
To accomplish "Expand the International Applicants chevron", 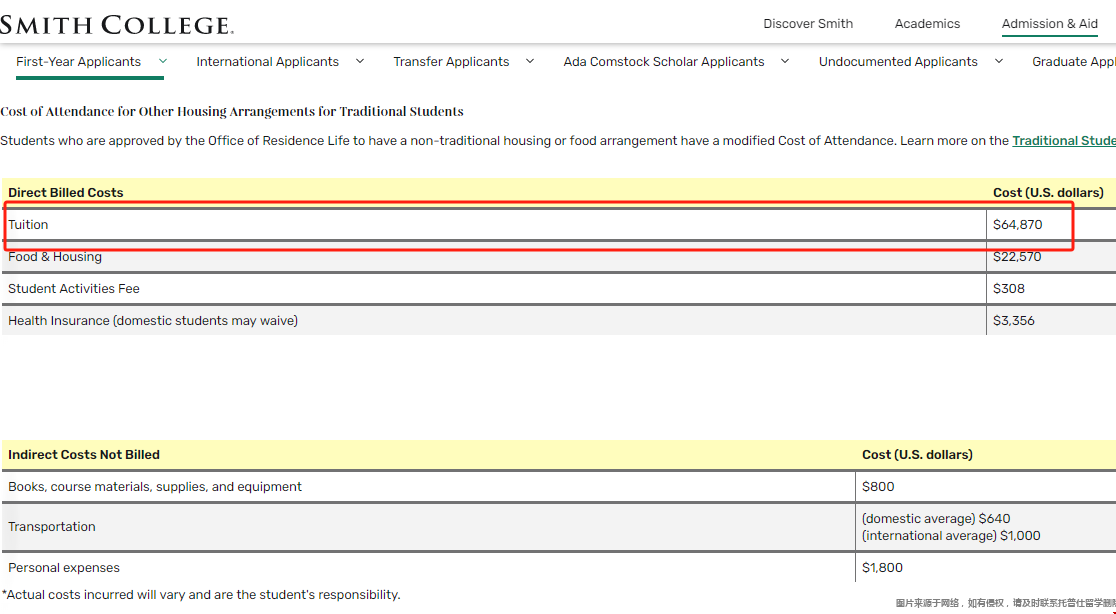I will 360,61.
